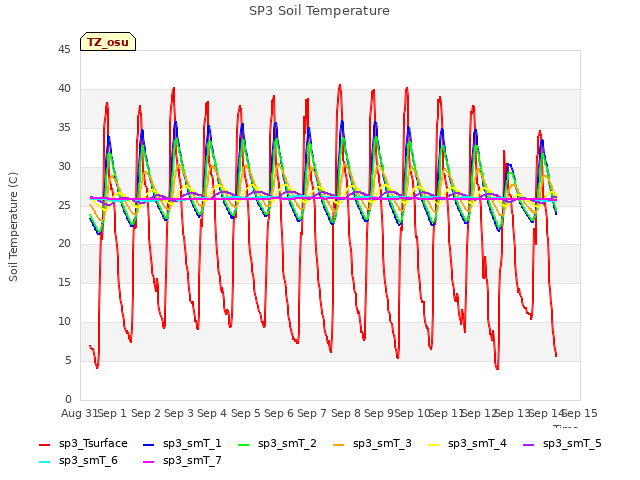Viewport: 640px width, 480px height.
Task: Click the Sep 7 x-axis date label
Action: (312, 413)
